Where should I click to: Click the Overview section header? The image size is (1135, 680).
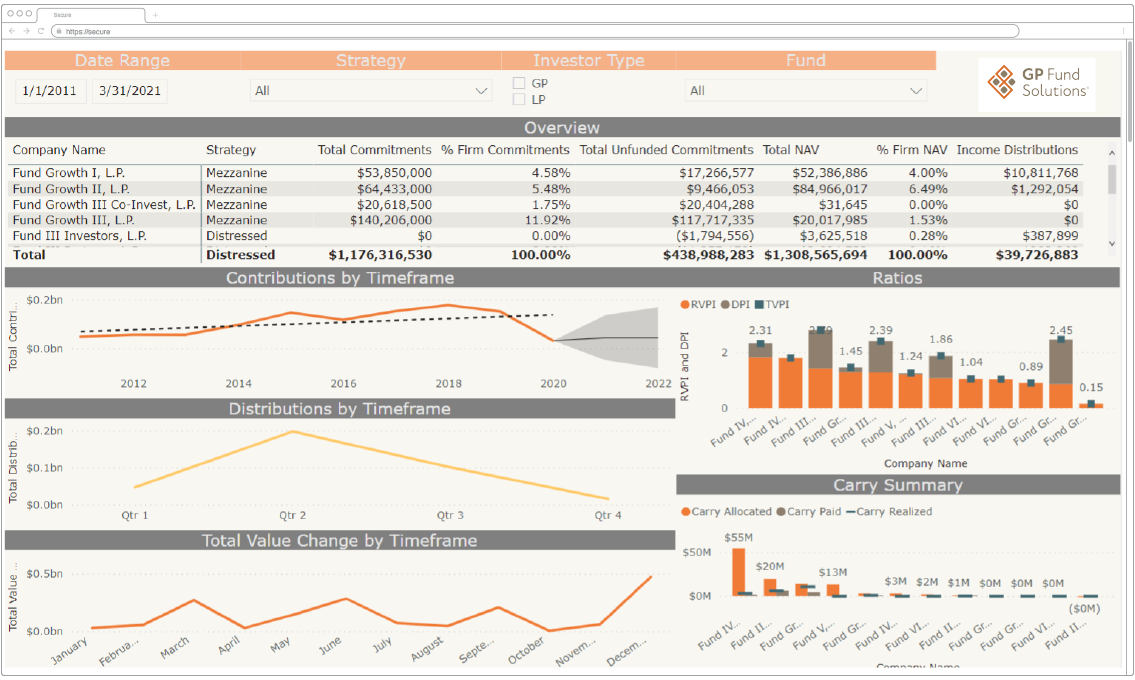tap(562, 127)
